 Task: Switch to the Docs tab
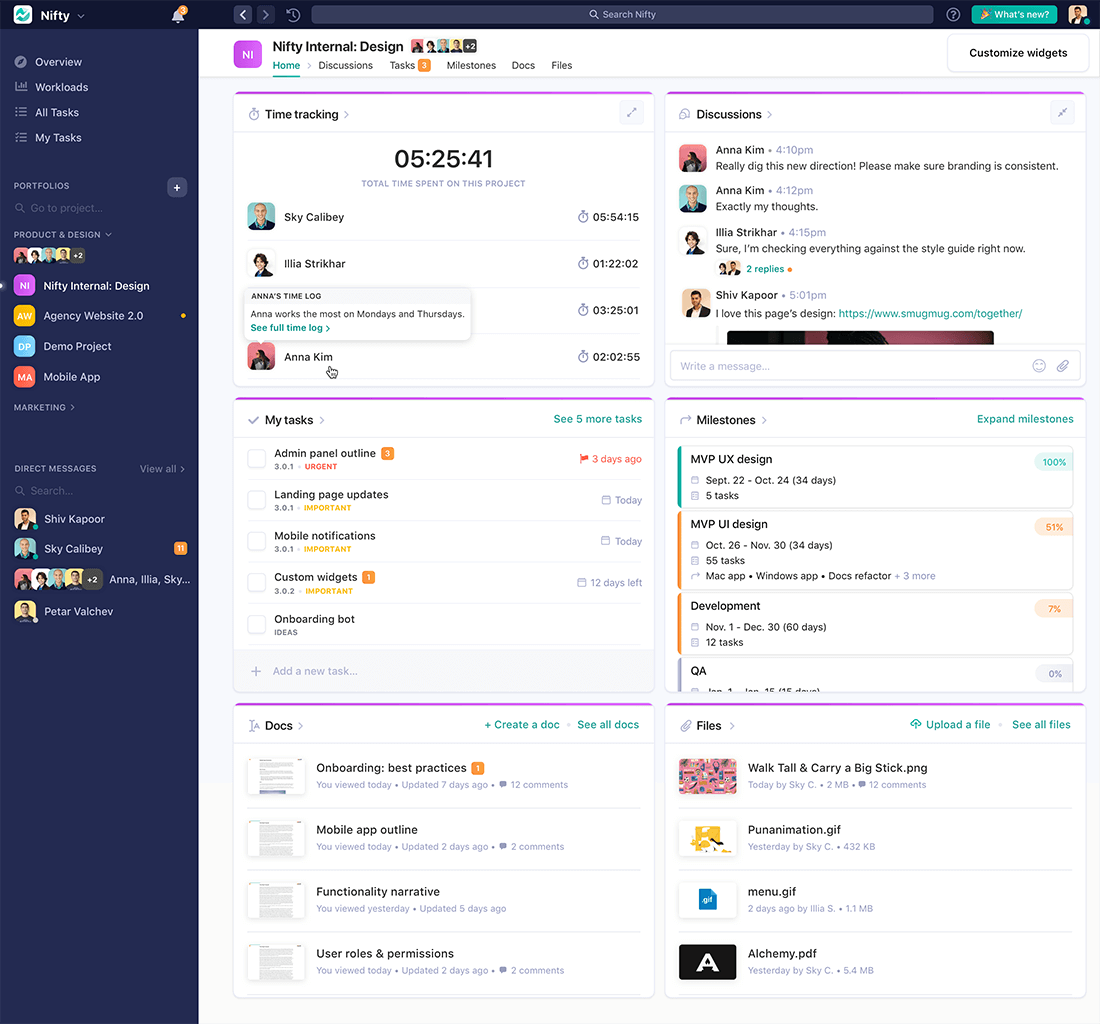click(523, 65)
